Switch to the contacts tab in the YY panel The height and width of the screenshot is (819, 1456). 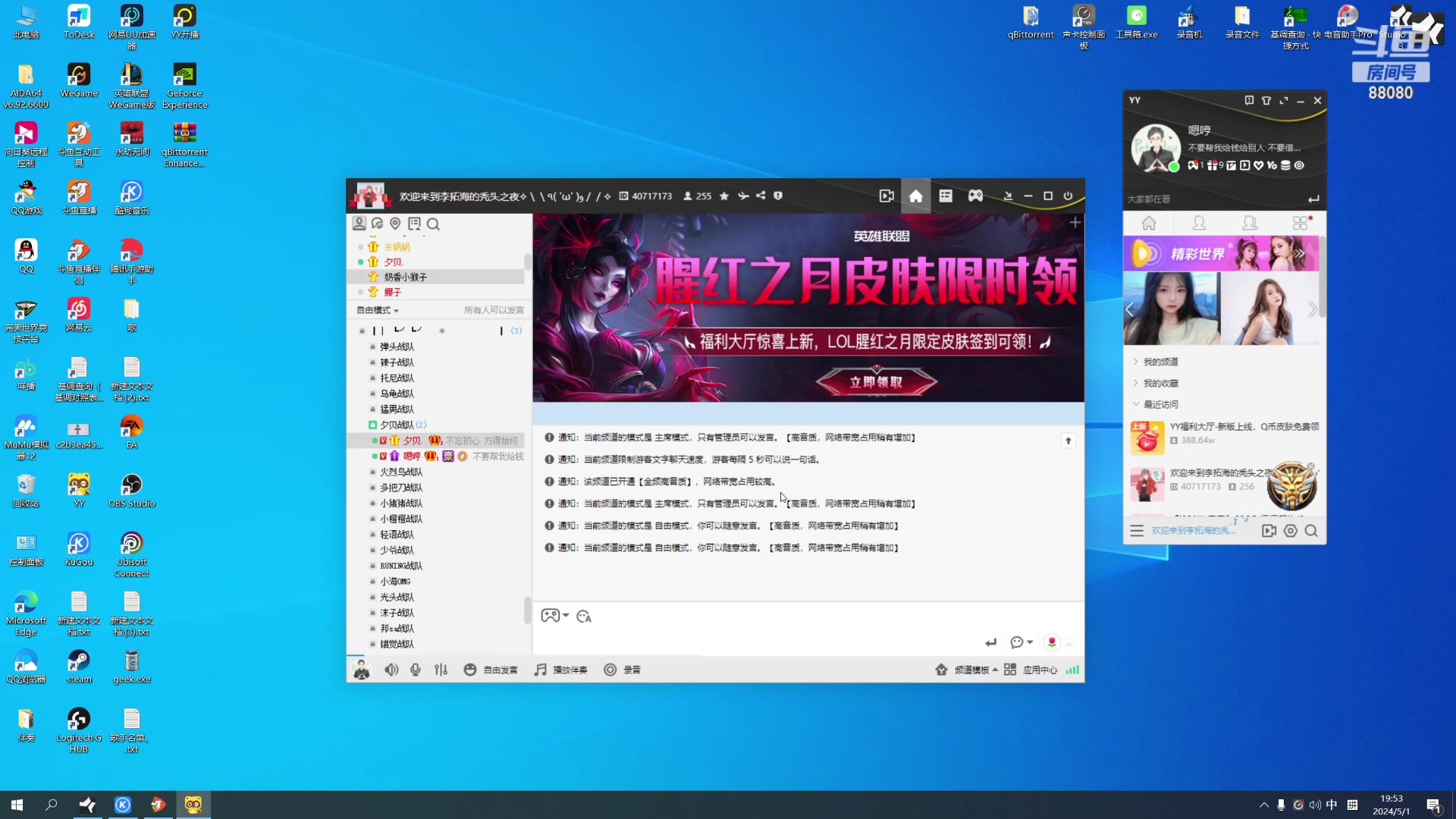1199,222
